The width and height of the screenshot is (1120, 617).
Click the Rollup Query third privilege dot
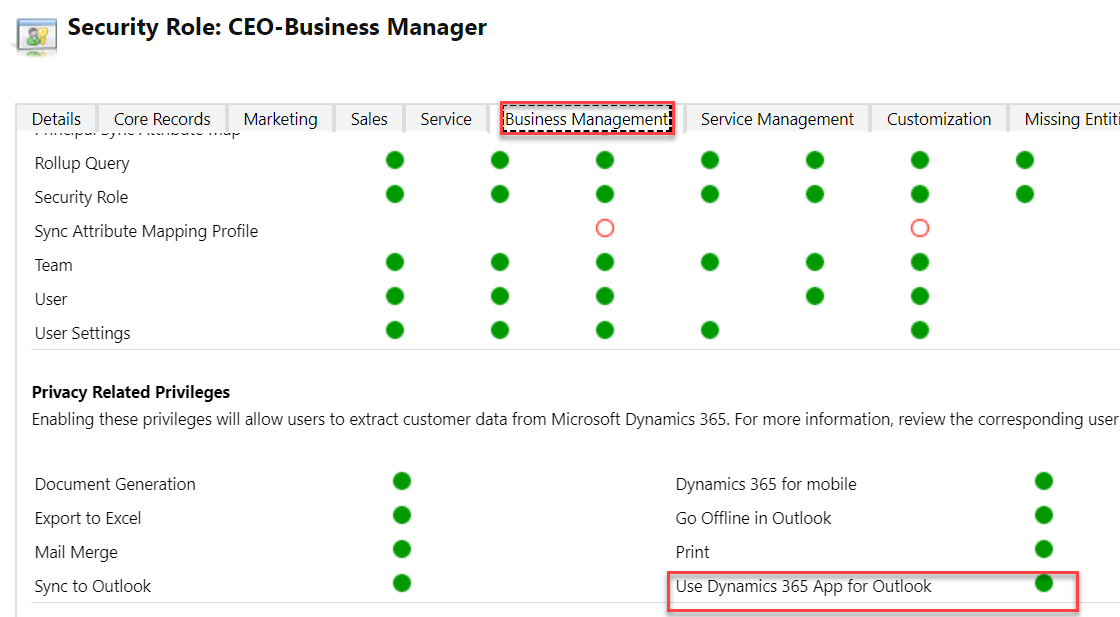click(604, 159)
